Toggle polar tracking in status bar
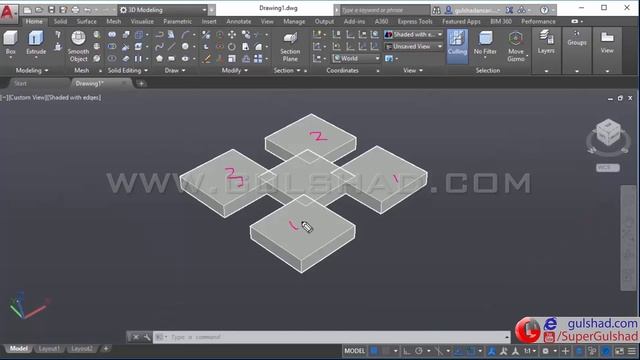Screen dimensions: 640x360 [x=419, y=351]
